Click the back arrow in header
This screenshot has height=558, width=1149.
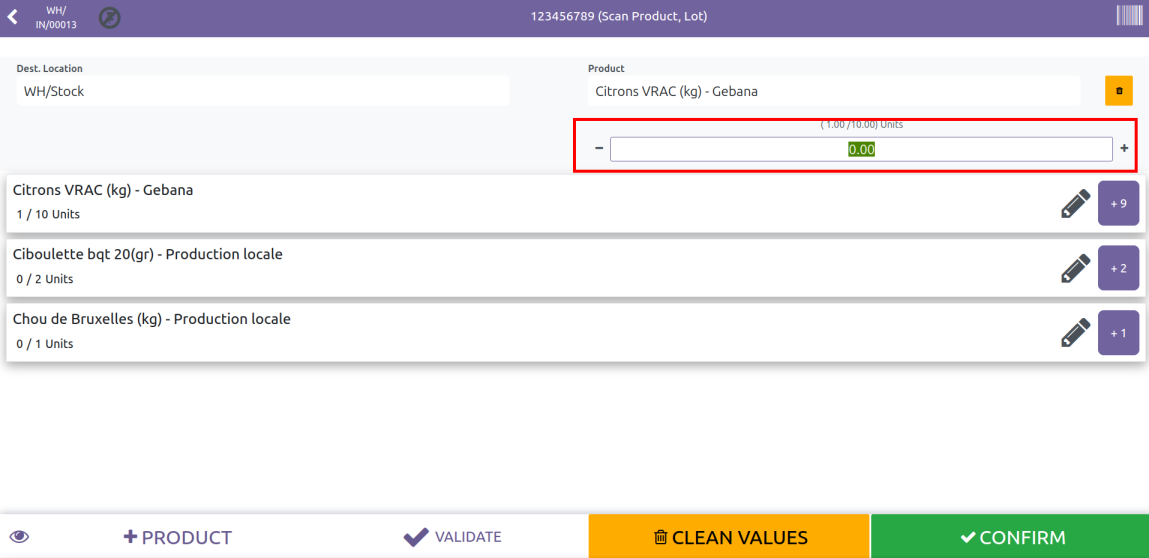[x=13, y=17]
